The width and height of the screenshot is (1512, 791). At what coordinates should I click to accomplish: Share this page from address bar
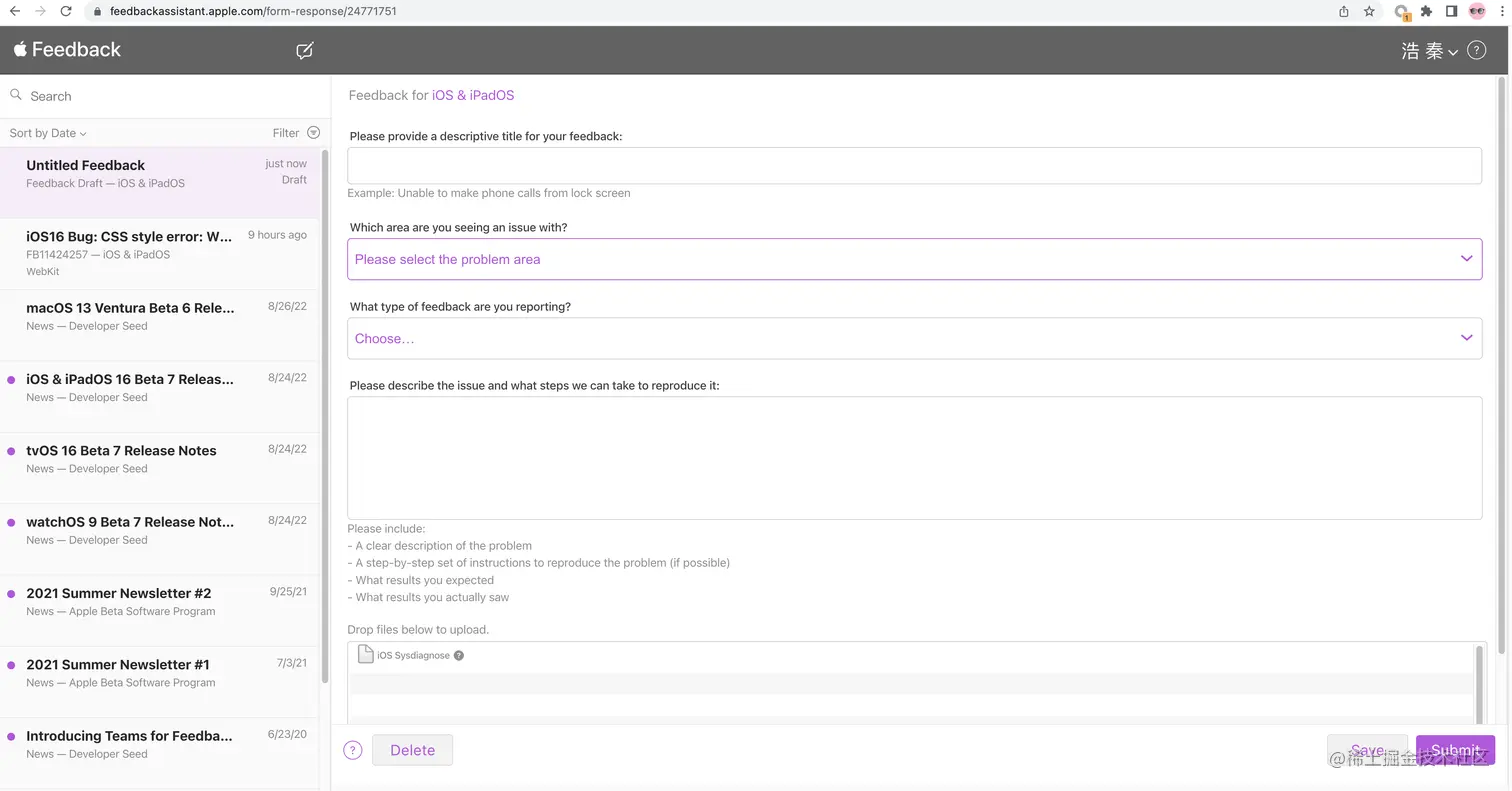pyautogui.click(x=1344, y=11)
